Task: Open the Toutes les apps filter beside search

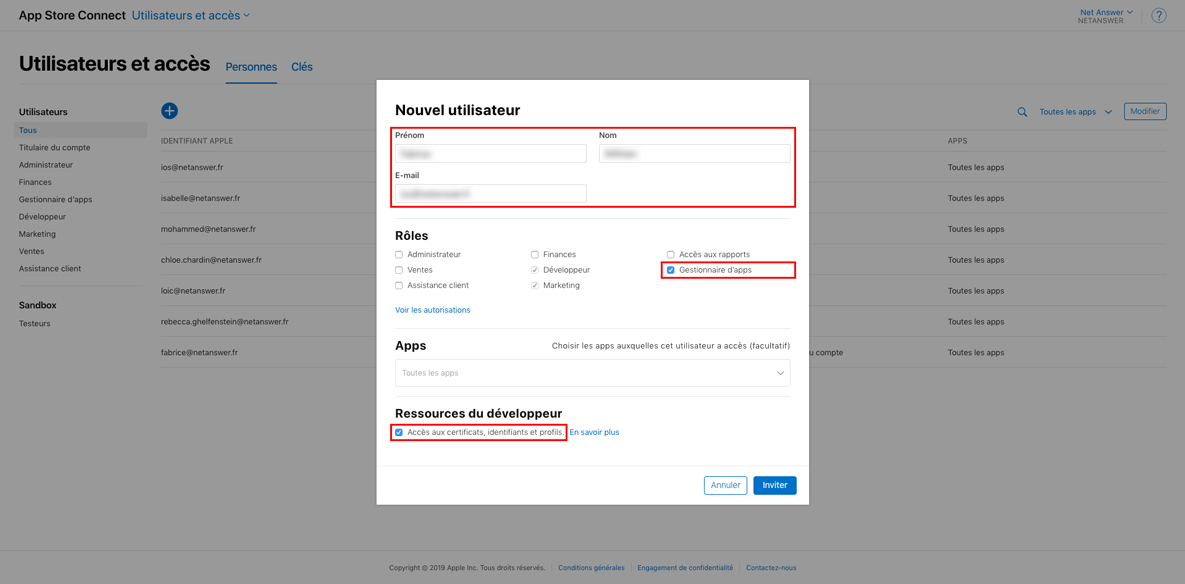Action: 1075,112
